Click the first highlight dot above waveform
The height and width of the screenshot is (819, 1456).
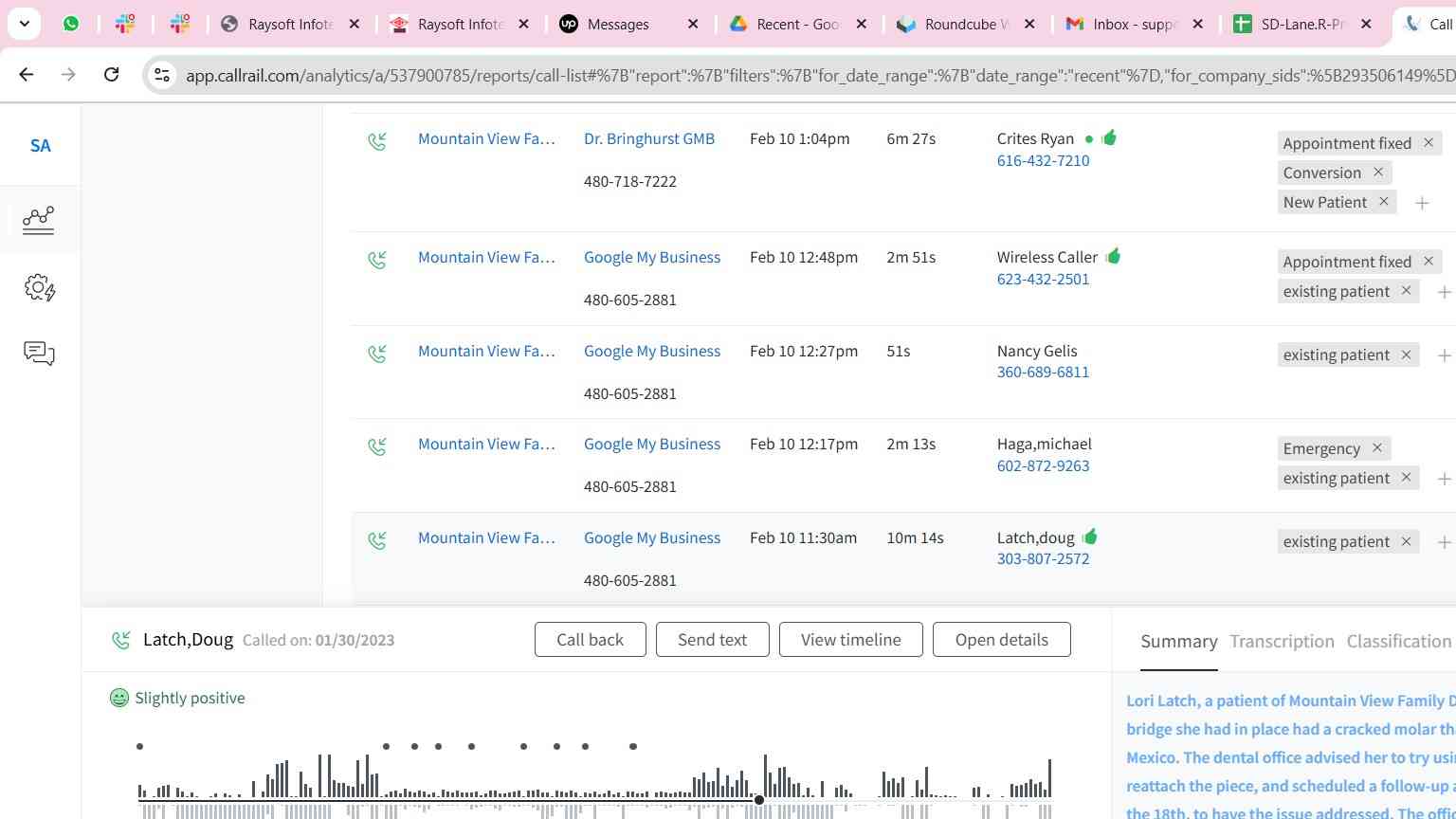(139, 746)
